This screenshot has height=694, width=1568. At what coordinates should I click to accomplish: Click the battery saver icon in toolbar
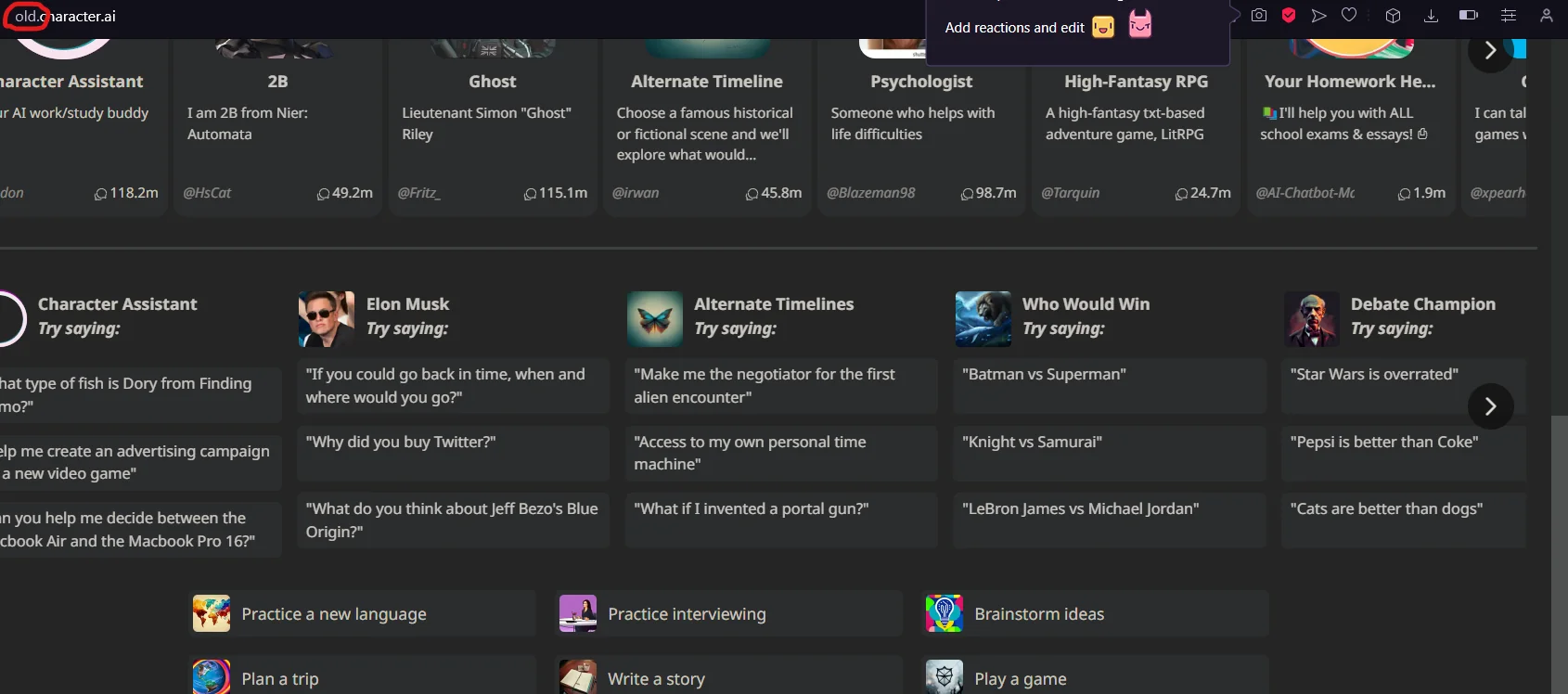coord(1469,16)
